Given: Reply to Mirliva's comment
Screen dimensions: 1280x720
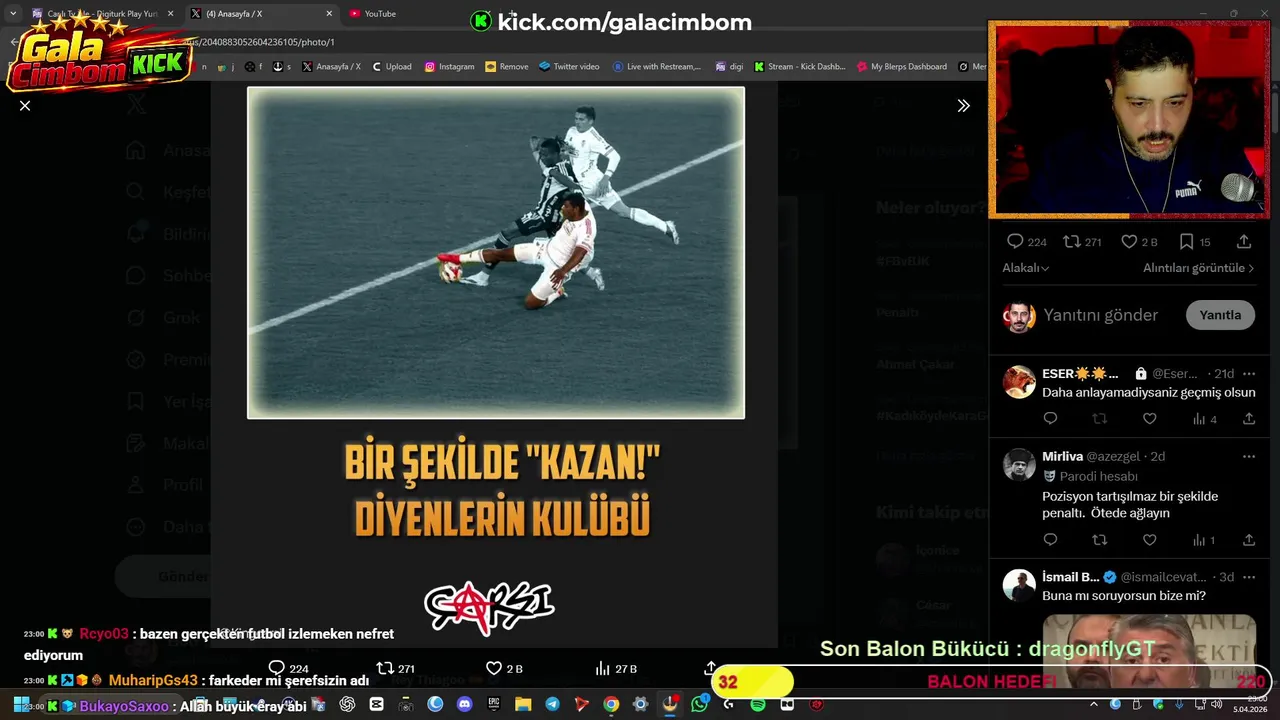Looking at the screenshot, I should click(x=1050, y=540).
